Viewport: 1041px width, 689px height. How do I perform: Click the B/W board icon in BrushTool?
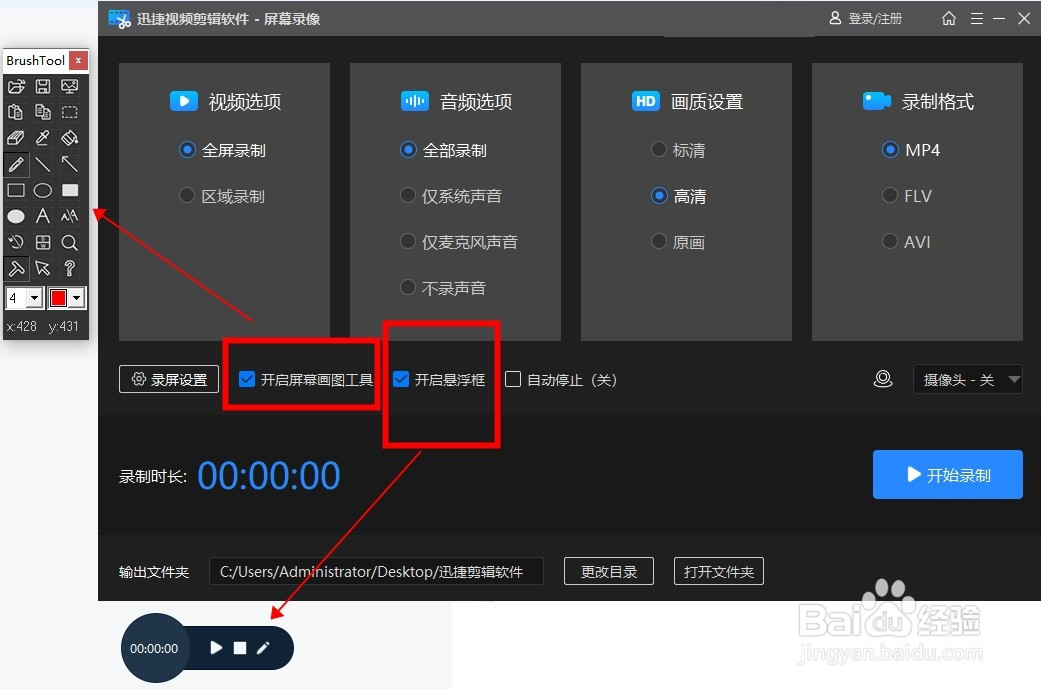pos(42,242)
